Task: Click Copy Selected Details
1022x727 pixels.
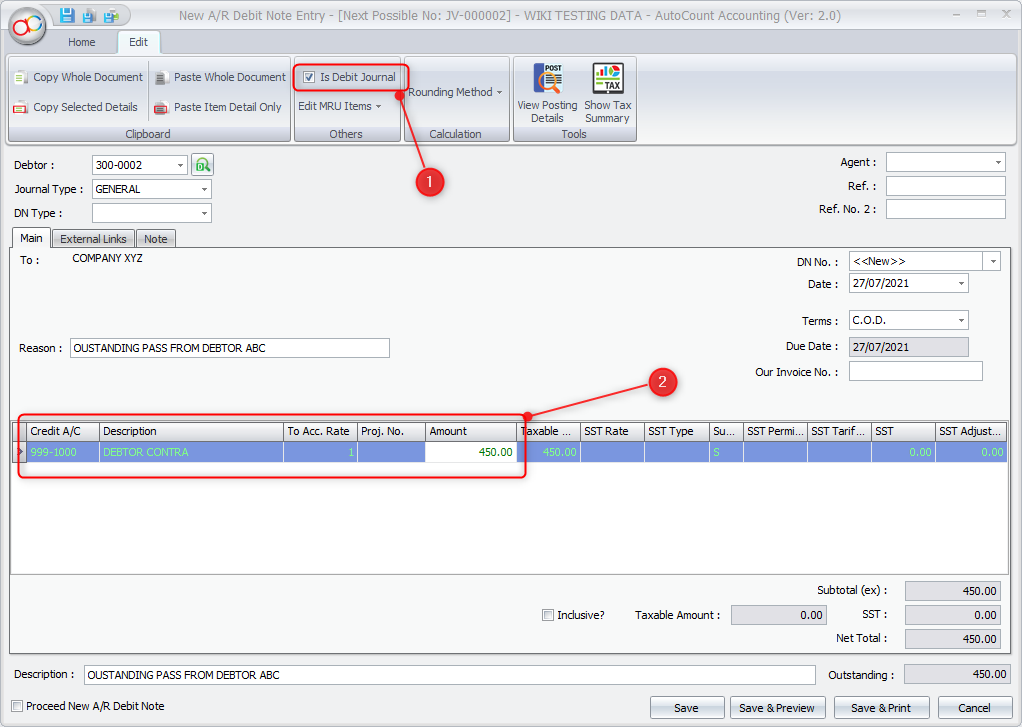Action: click(x=76, y=107)
